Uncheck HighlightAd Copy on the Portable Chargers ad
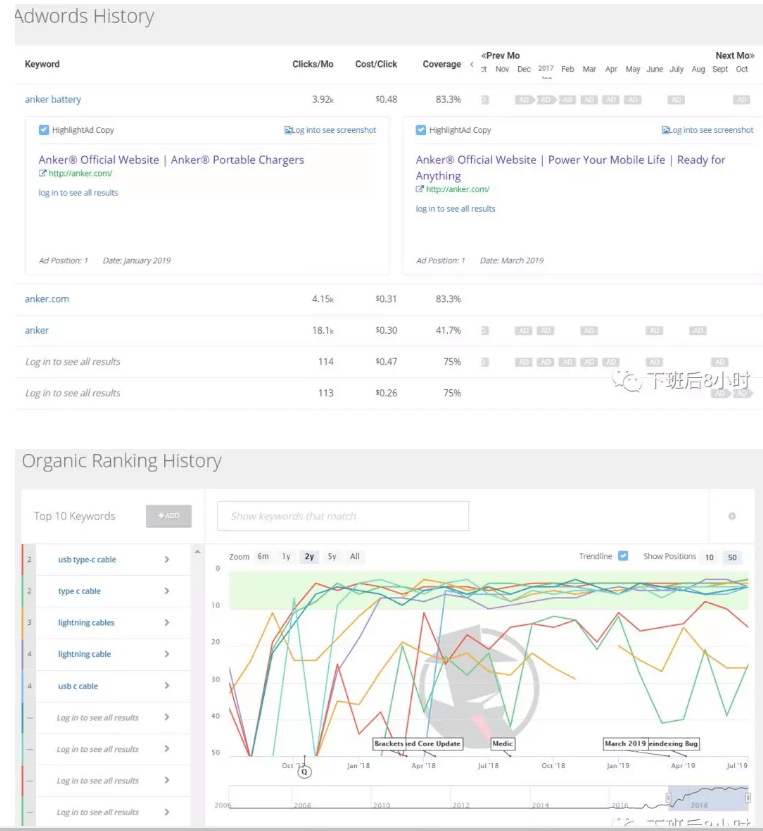Screen dimensions: 763x831 44,130
